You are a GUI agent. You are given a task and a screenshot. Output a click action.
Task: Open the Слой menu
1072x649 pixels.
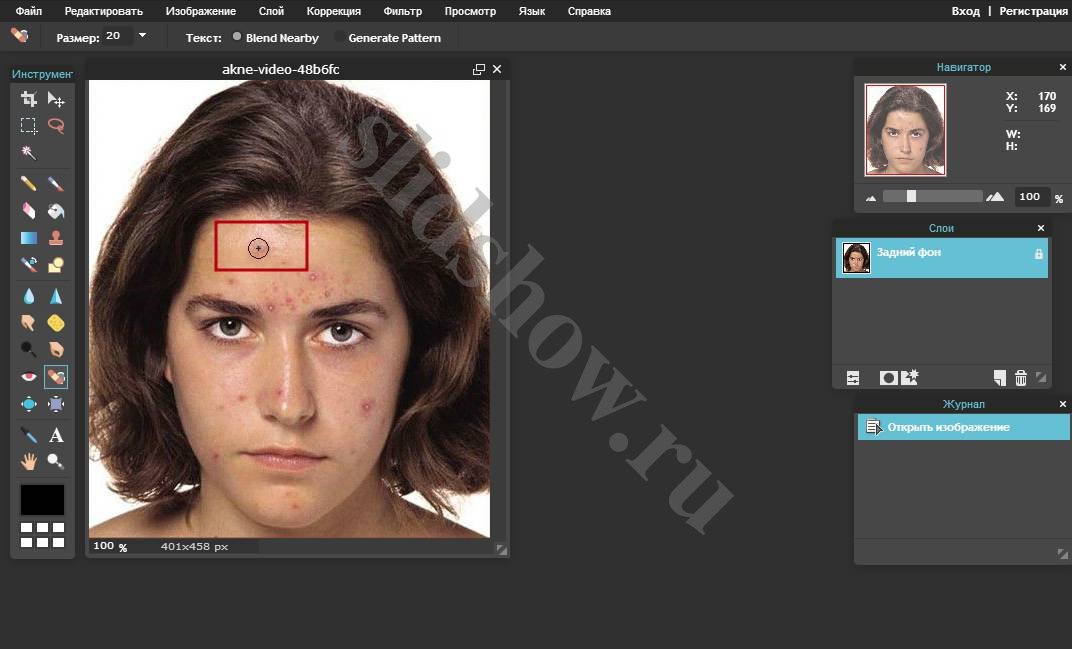(271, 11)
